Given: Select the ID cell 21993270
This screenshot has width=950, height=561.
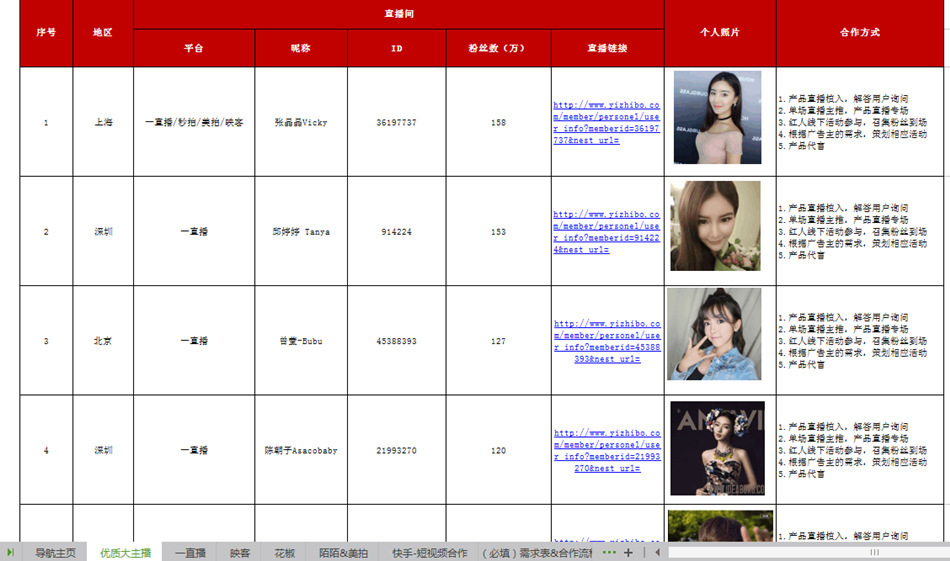Looking at the screenshot, I should coord(396,450).
